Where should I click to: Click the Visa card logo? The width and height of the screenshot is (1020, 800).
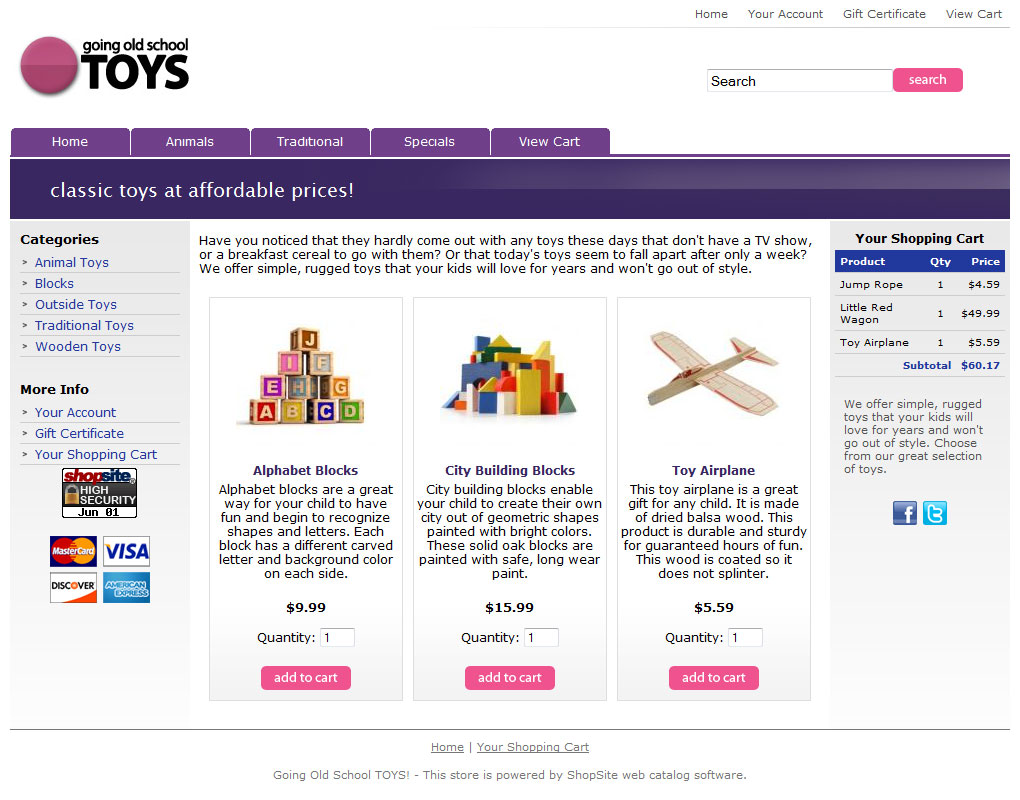126,552
